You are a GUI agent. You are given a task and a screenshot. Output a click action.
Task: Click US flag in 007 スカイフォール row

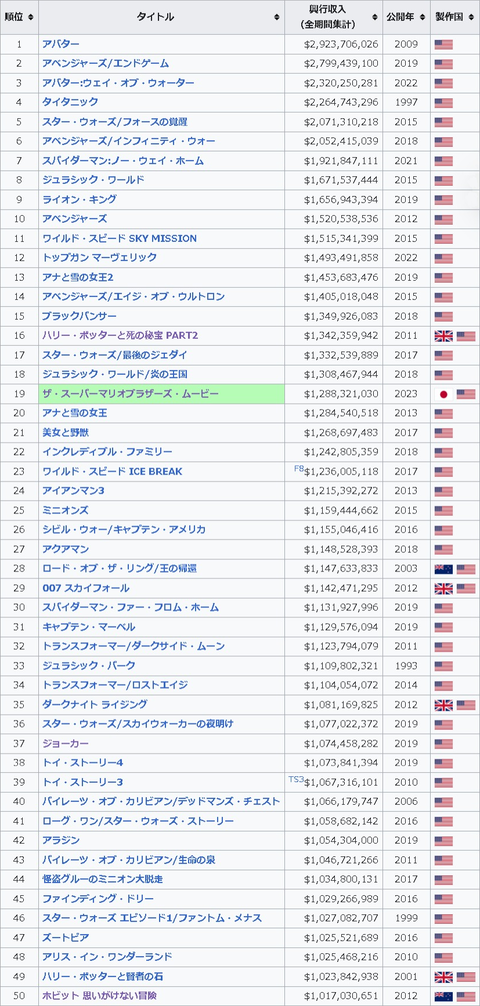[466, 588]
